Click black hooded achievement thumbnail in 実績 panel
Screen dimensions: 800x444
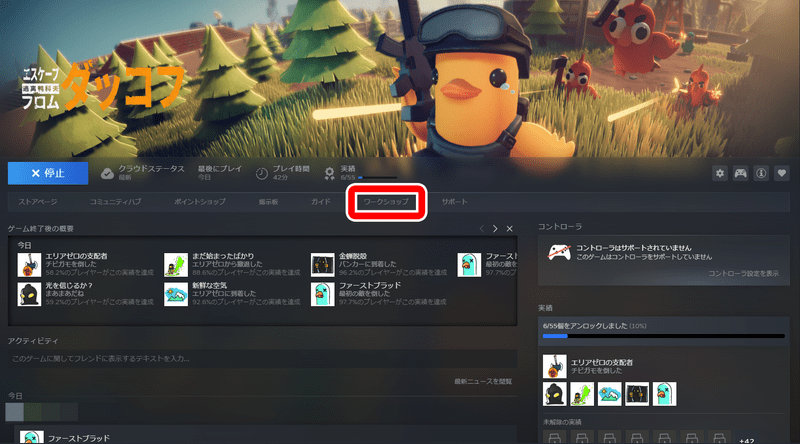[555, 394]
